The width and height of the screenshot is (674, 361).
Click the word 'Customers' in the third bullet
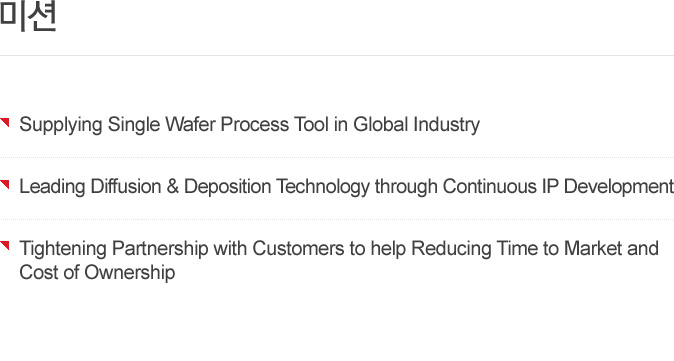click(x=298, y=248)
